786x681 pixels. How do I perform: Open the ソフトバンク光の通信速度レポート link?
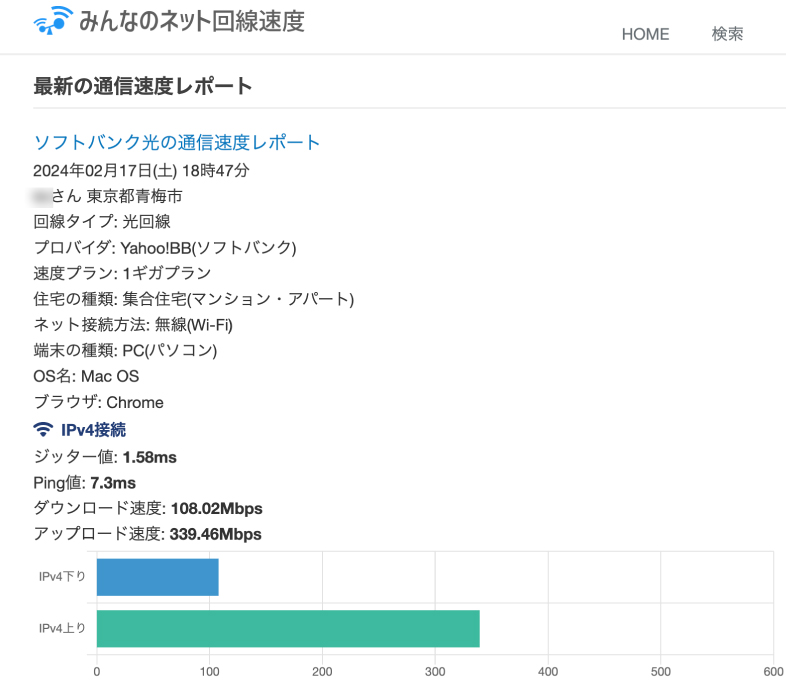click(176, 142)
